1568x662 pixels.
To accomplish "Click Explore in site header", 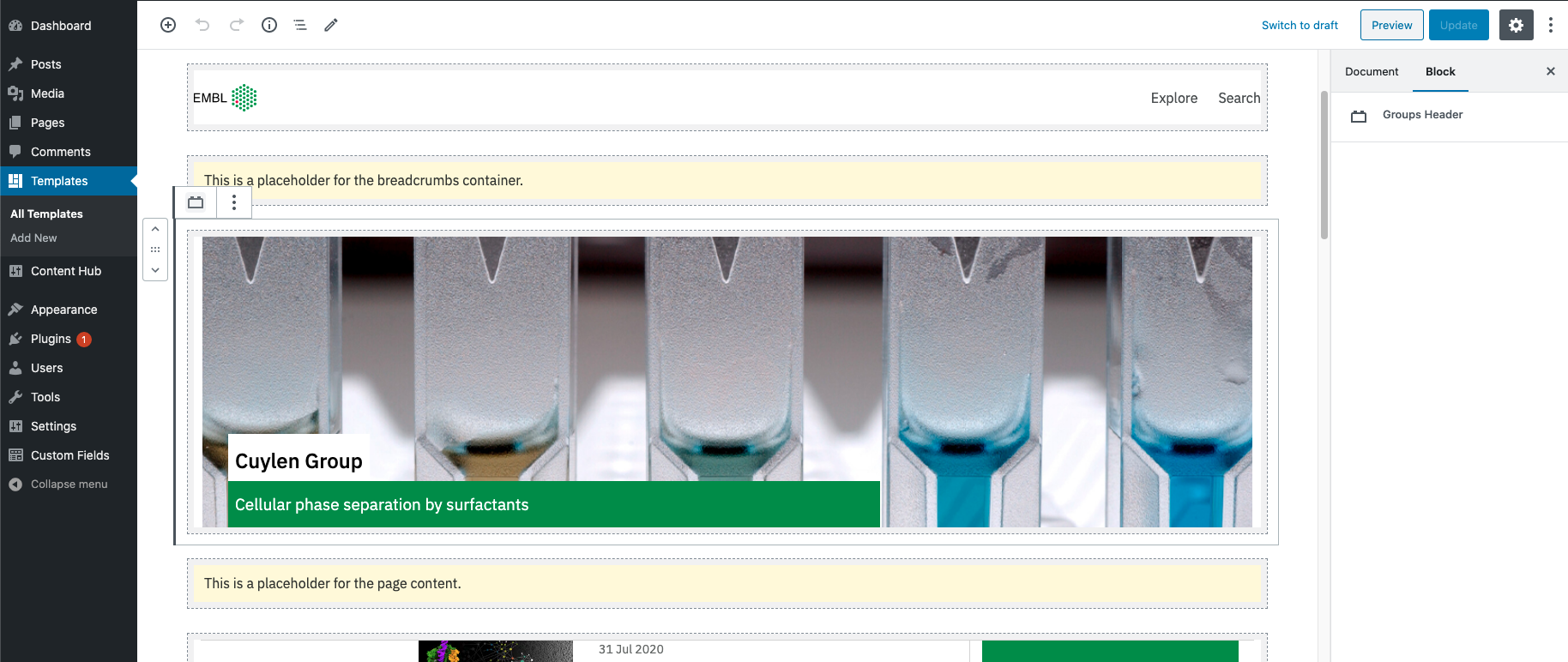I will [1173, 98].
